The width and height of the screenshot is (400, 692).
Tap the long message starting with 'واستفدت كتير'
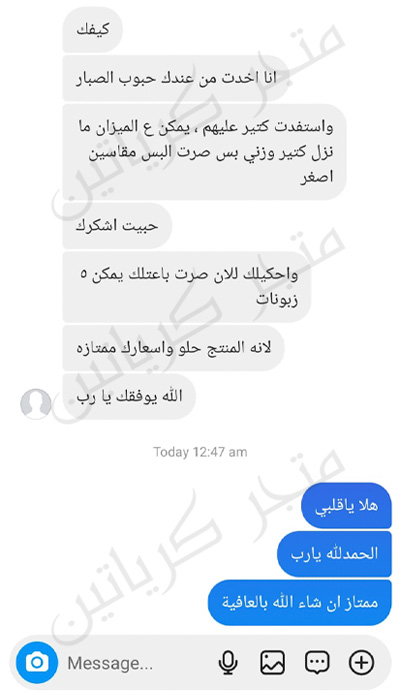tap(204, 152)
